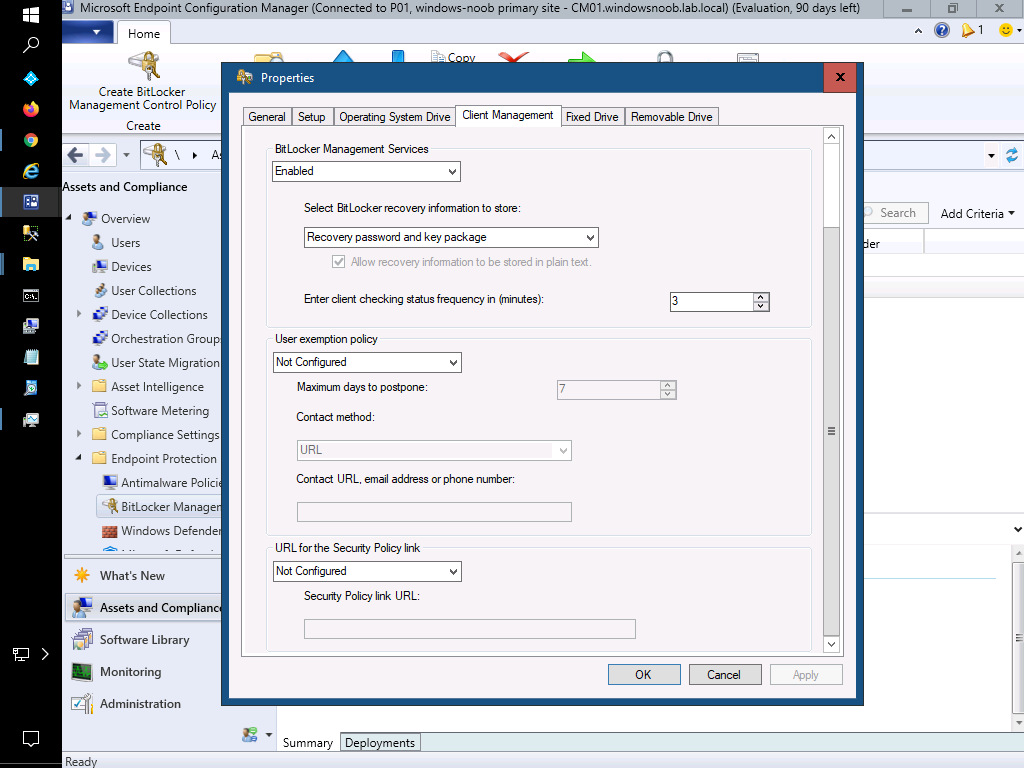Close the Properties dialog with the X
The height and width of the screenshot is (768, 1024).
840,78
